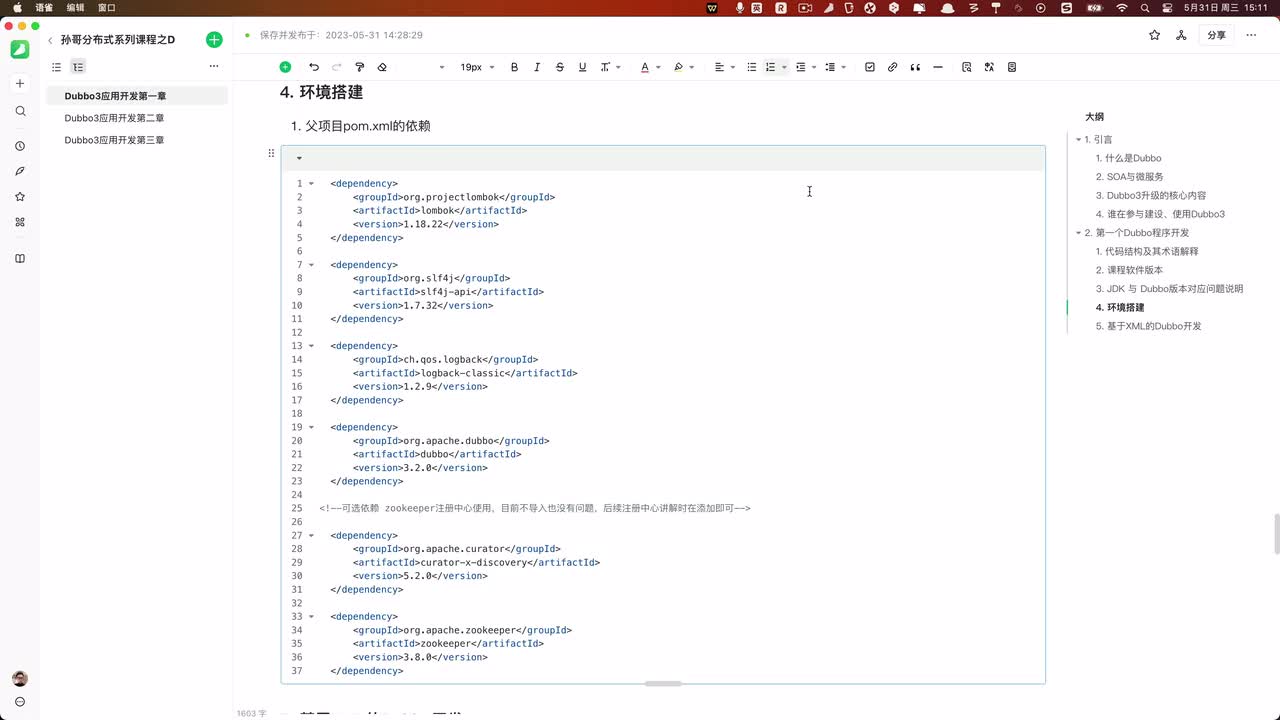Use the format painter tool
The height and width of the screenshot is (720, 1280).
(x=360, y=67)
